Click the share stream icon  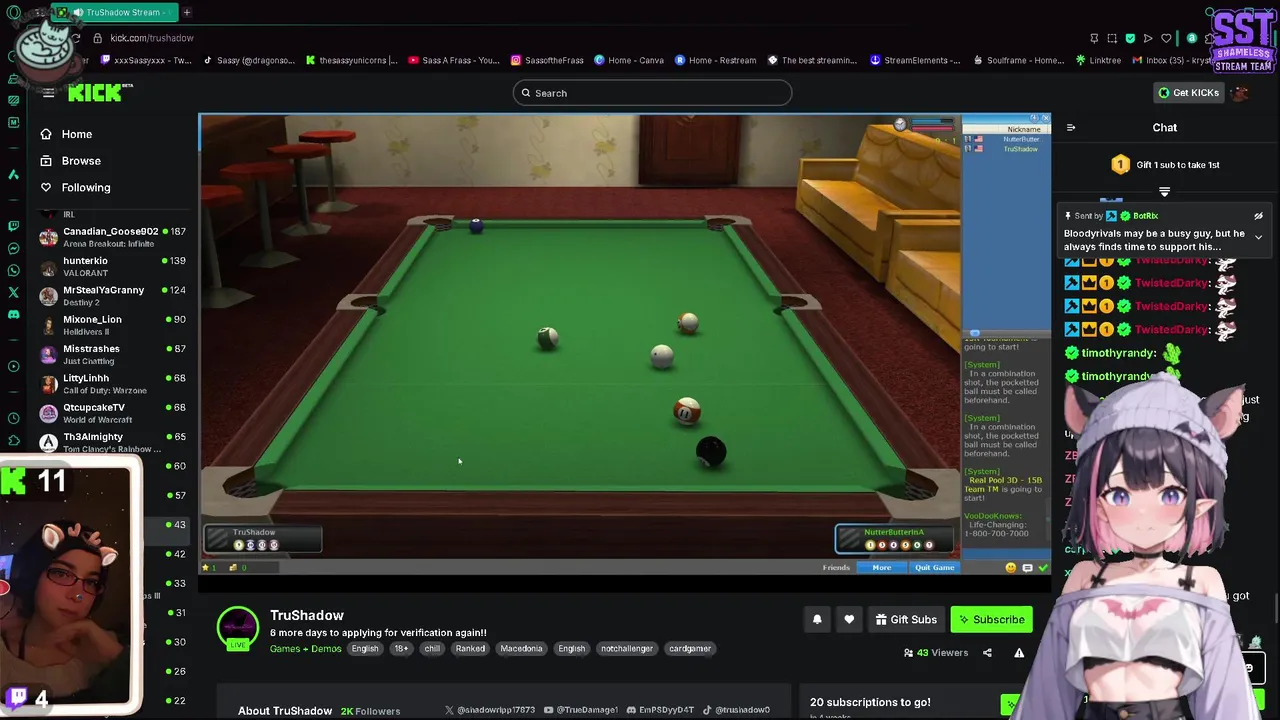tap(987, 653)
